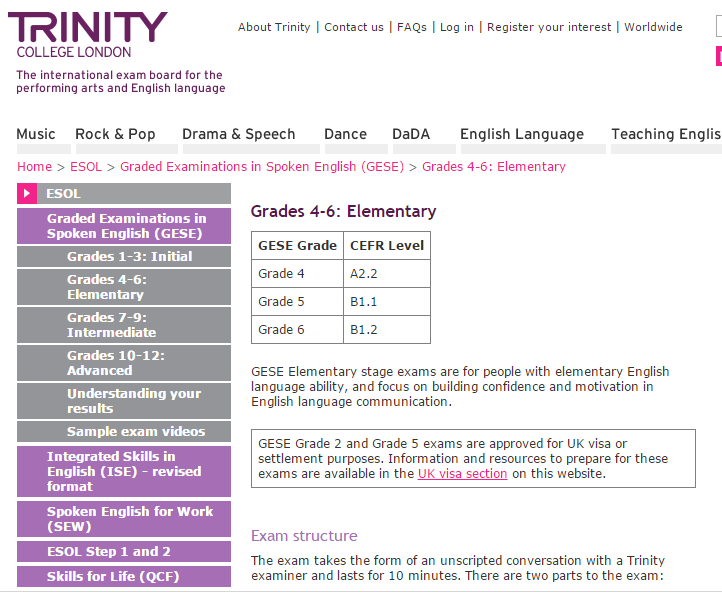This screenshot has height=592, width=722.
Task: Open Skills for Life (QCF)
Action: click(x=124, y=576)
